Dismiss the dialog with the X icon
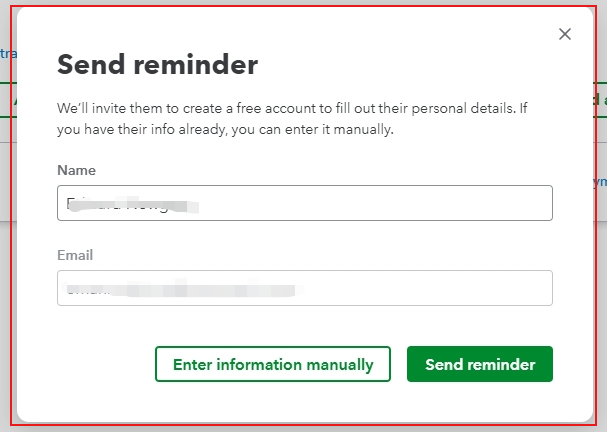This screenshot has height=432, width=607. click(x=565, y=34)
